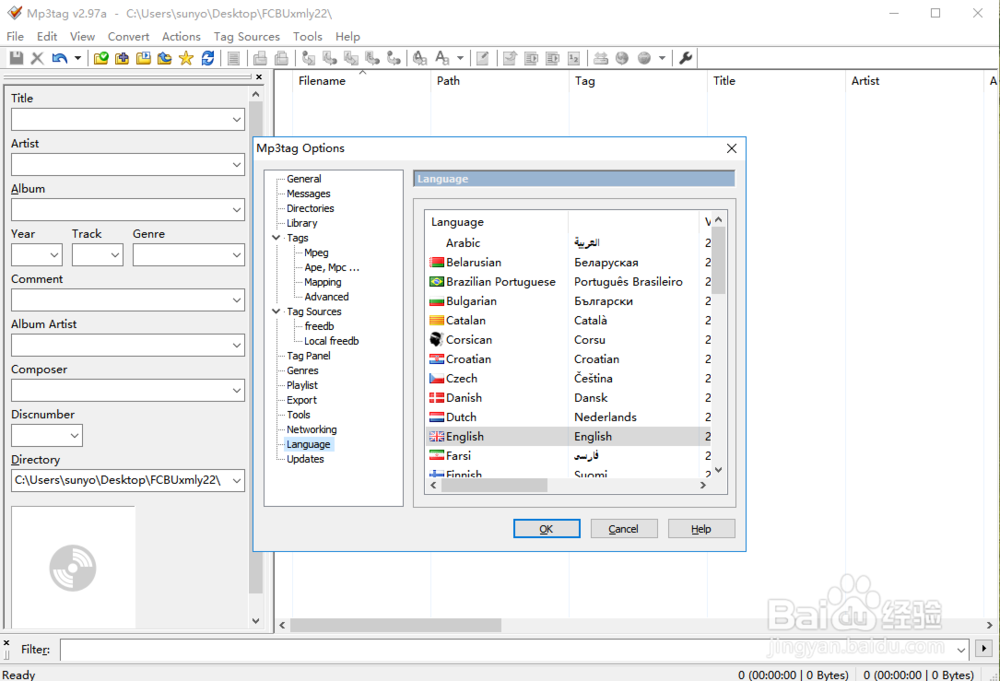This screenshot has height=681, width=1000.
Task: Select Dutch in the language list
Action: [x=569, y=417]
